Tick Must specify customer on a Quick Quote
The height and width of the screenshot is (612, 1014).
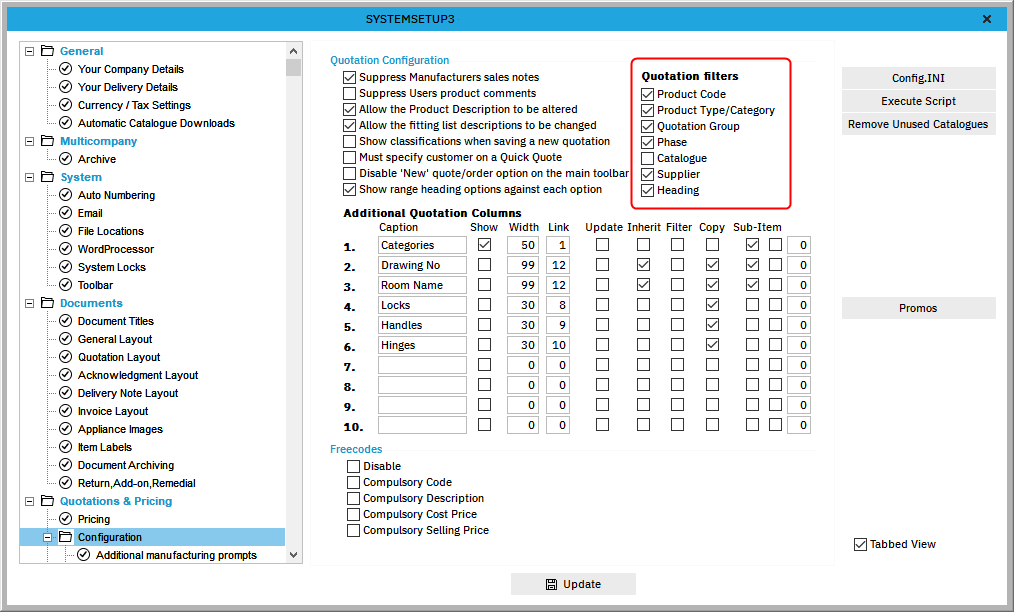click(349, 157)
